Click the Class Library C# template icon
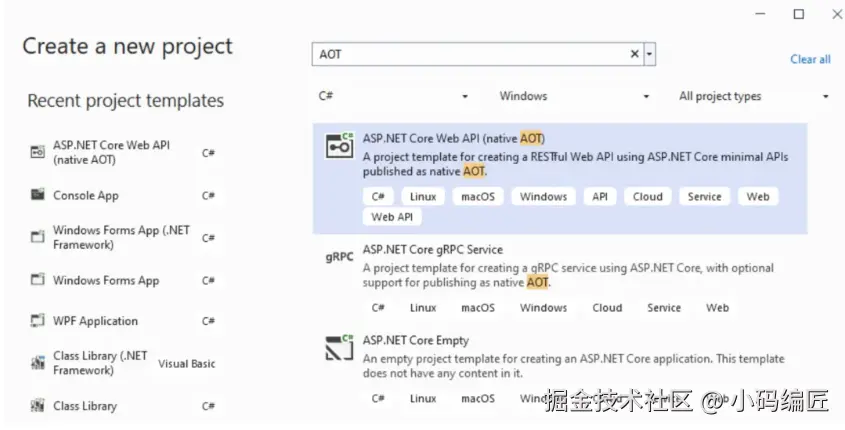 pyautogui.click(x=37, y=405)
